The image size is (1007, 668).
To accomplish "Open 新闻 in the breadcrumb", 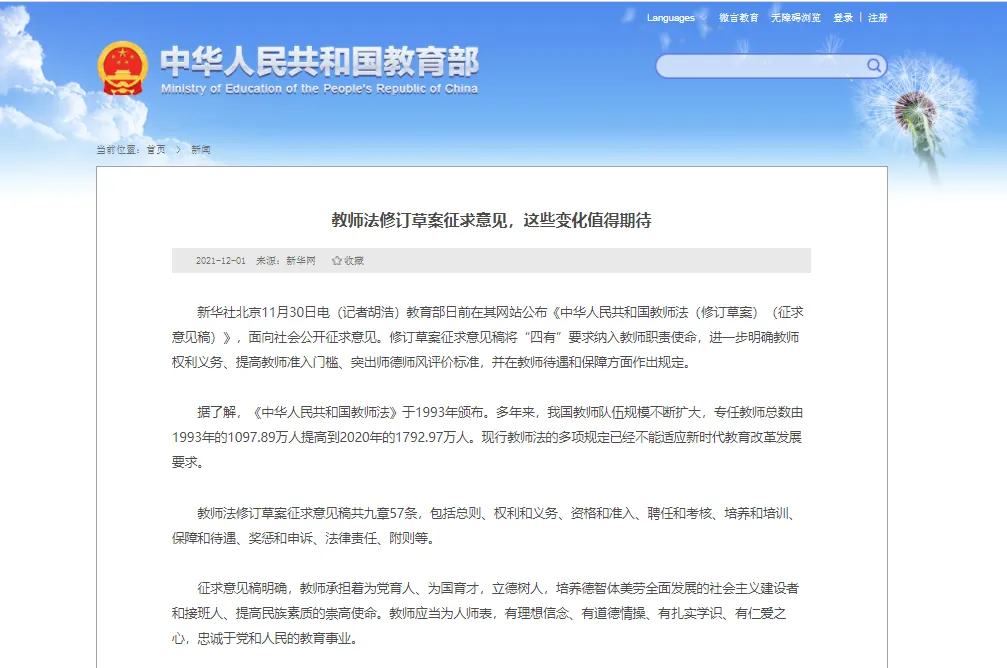I will point(201,150).
